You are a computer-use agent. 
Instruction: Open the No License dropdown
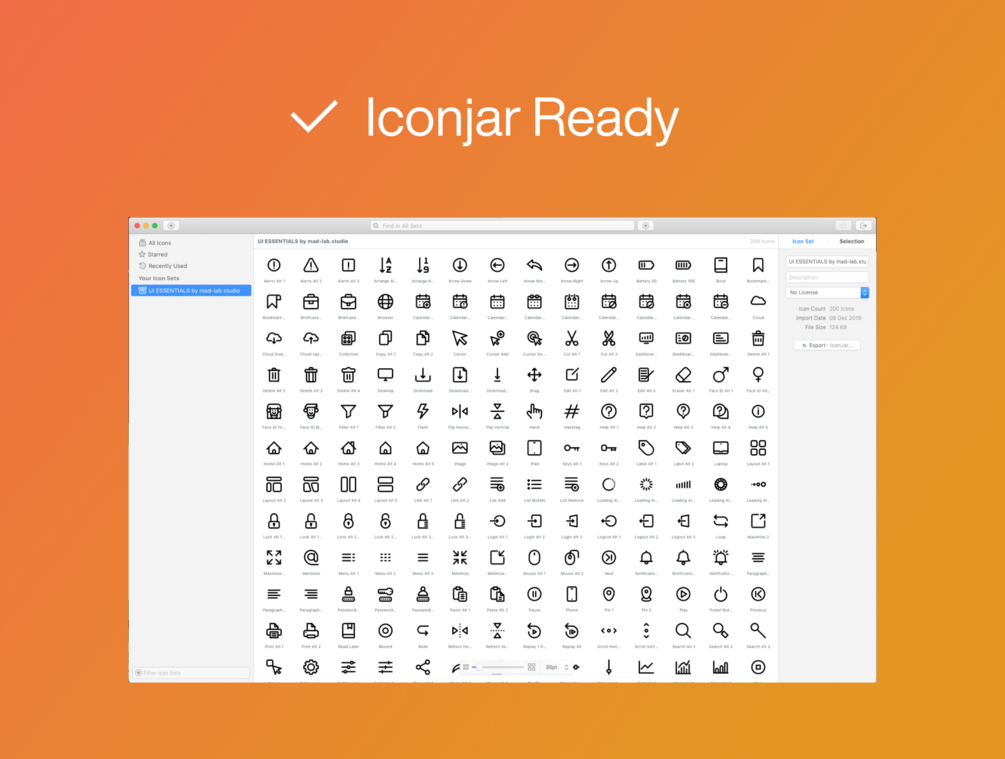click(827, 292)
